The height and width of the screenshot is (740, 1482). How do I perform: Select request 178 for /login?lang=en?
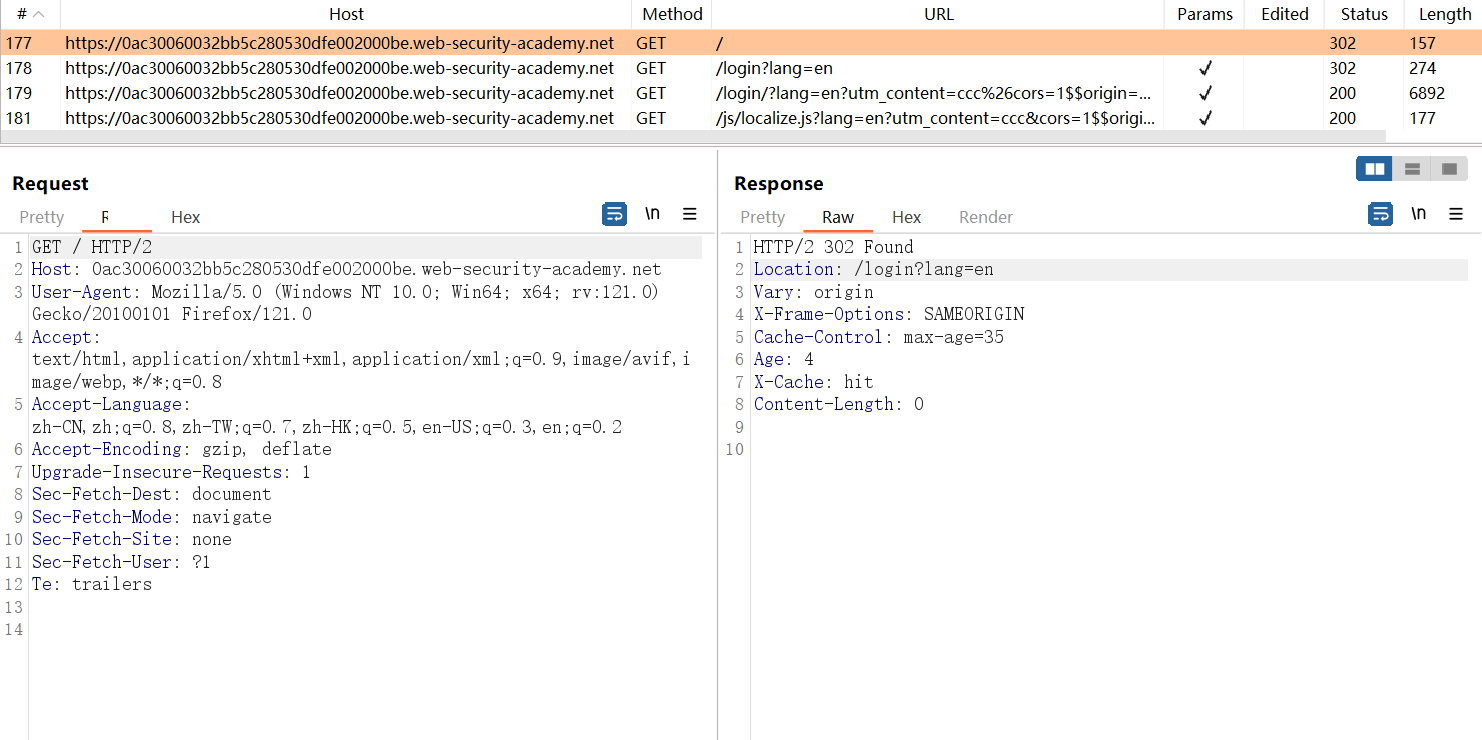pyautogui.click(x=340, y=68)
